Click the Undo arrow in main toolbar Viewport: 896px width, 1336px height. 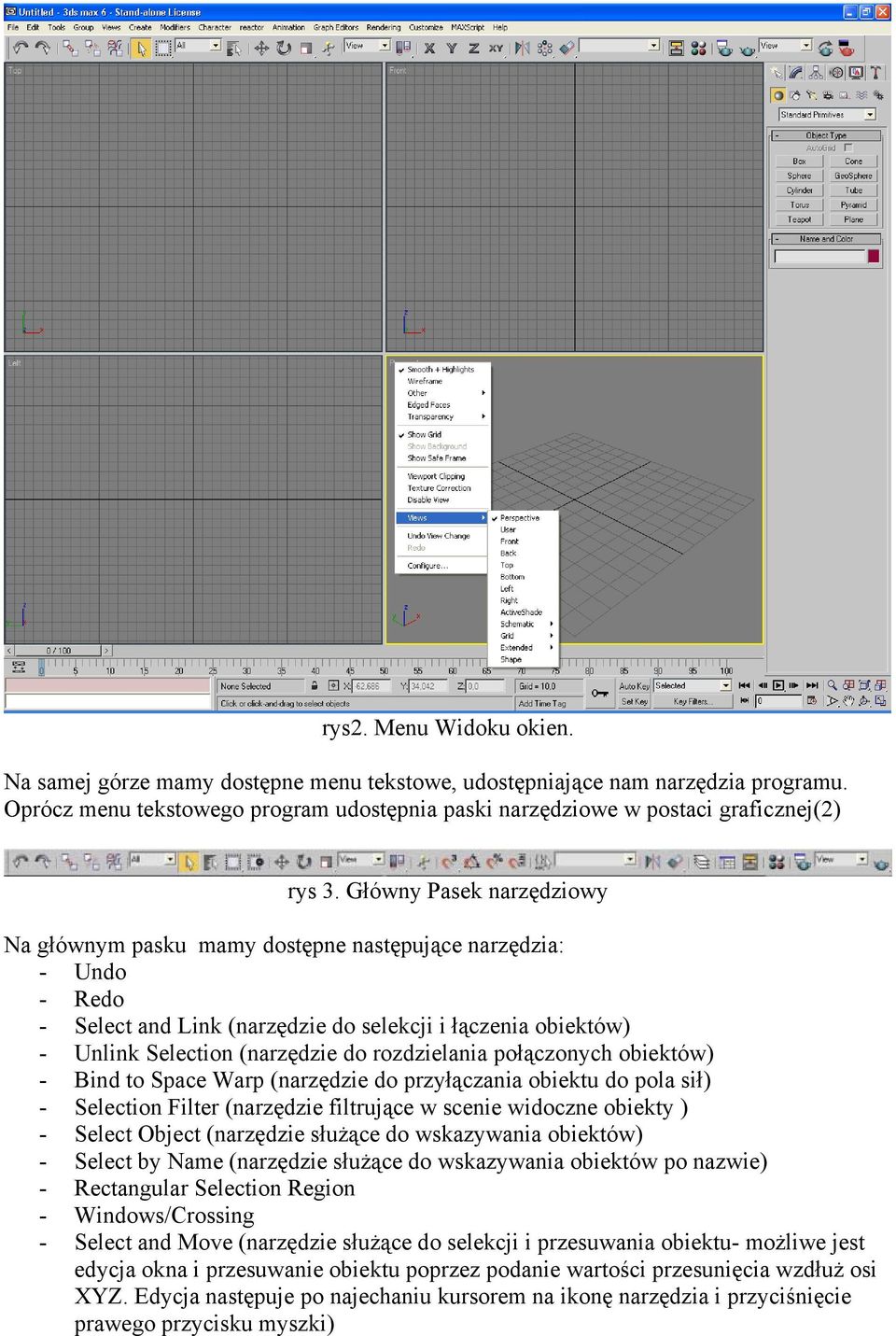[21, 47]
